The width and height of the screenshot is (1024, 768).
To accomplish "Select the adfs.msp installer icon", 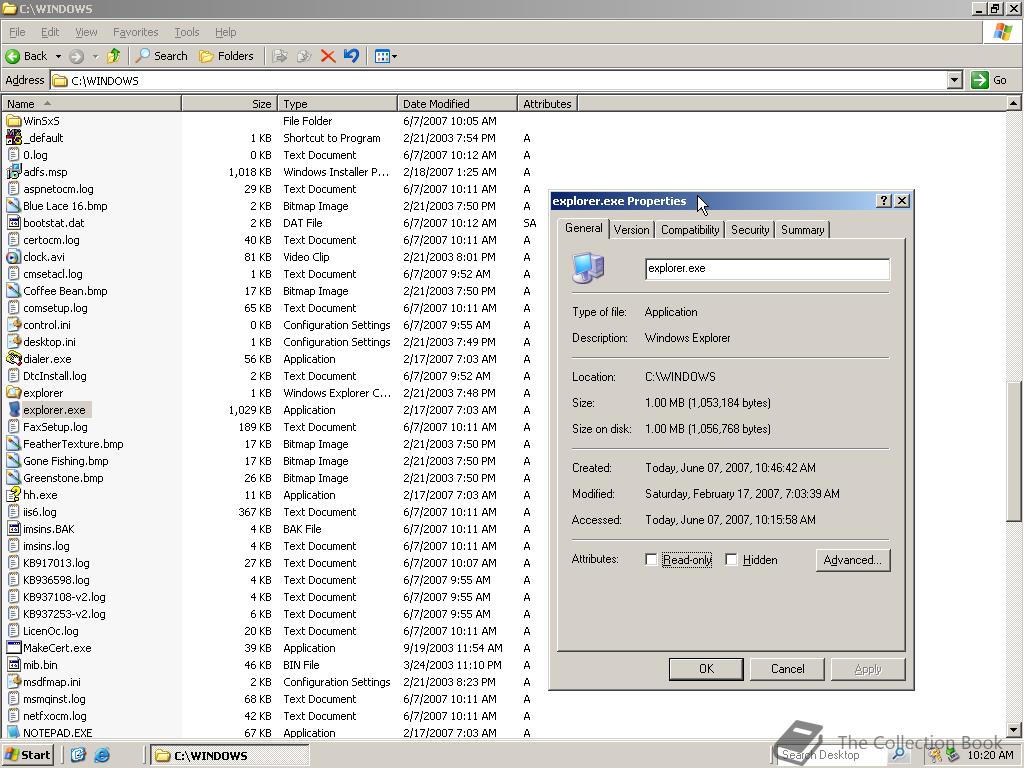I will point(14,172).
